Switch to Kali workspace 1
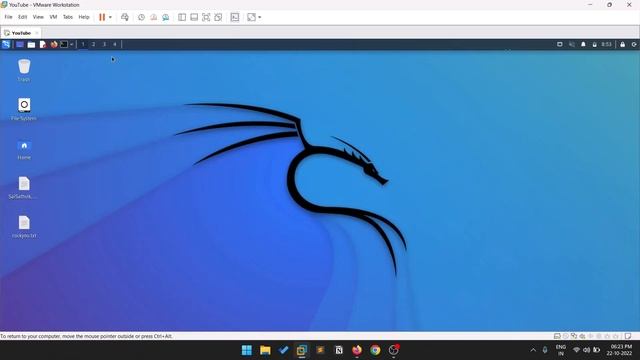Viewport: 640px width, 360px height. tap(83, 44)
